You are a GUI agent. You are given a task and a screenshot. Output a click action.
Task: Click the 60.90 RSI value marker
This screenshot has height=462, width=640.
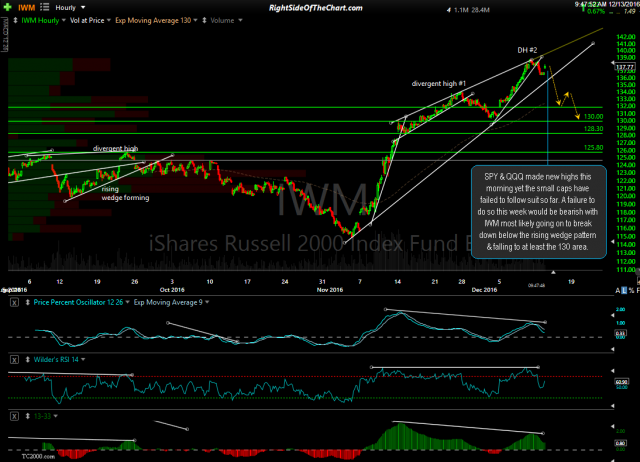[621, 382]
